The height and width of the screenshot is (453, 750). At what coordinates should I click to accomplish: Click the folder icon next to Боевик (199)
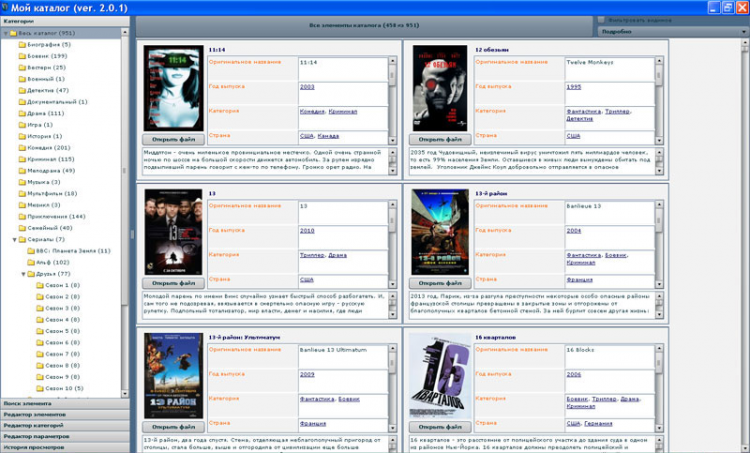coord(22,56)
